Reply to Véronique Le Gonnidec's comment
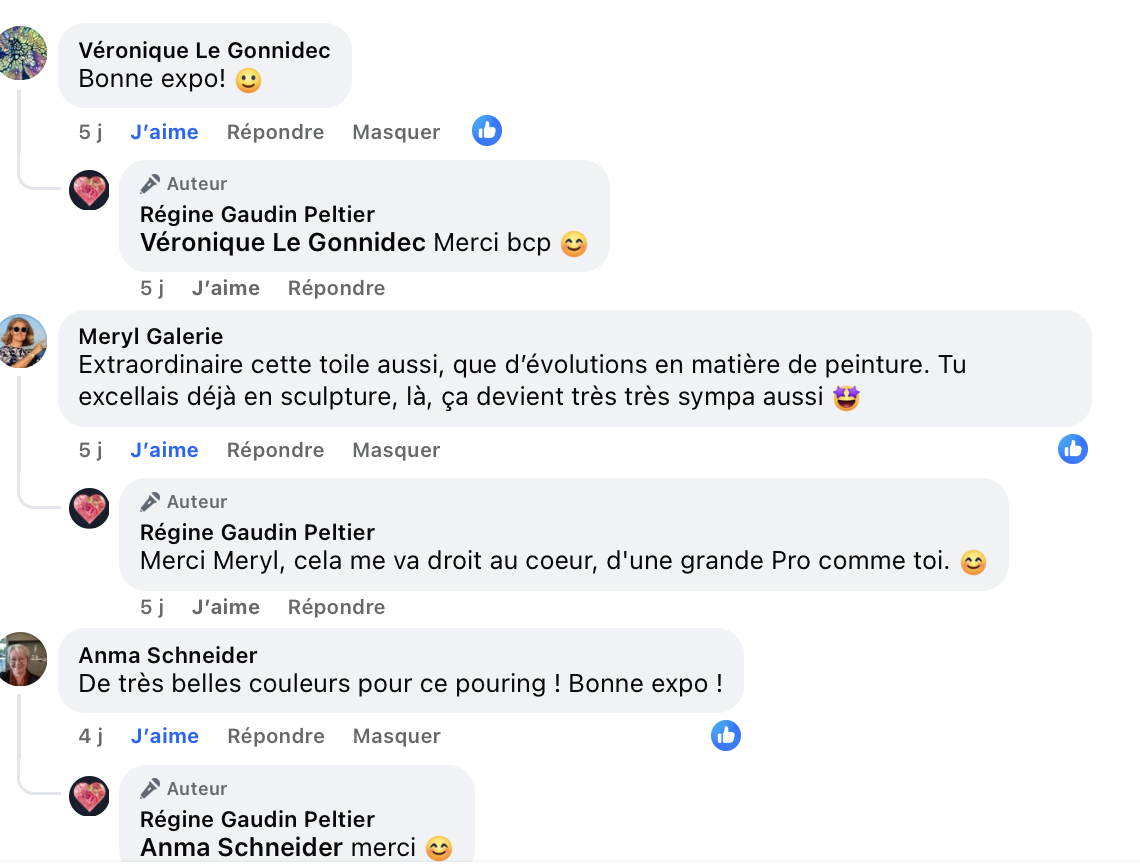1140x864 pixels. pyautogui.click(x=275, y=132)
